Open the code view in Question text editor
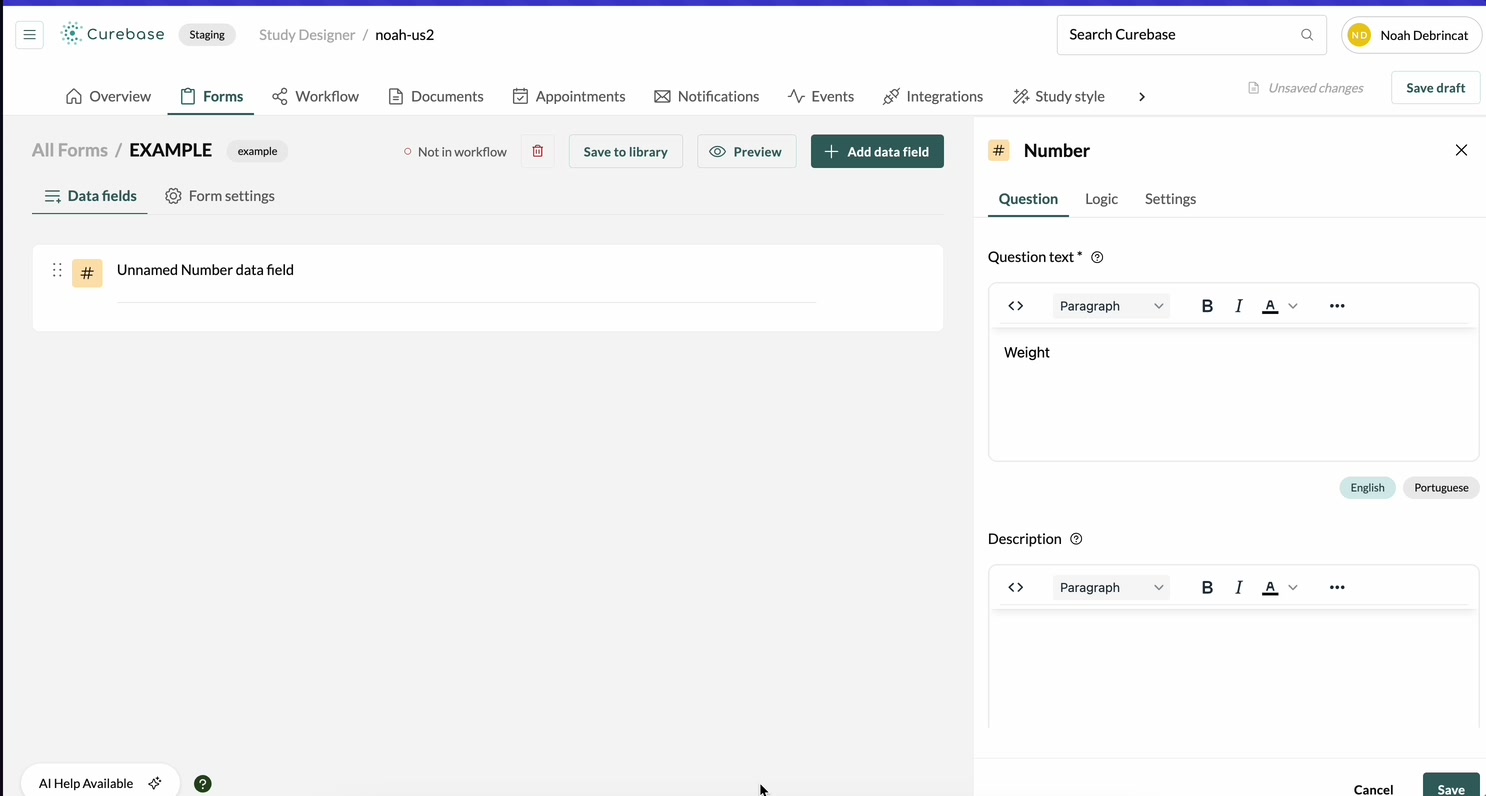 [1015, 305]
